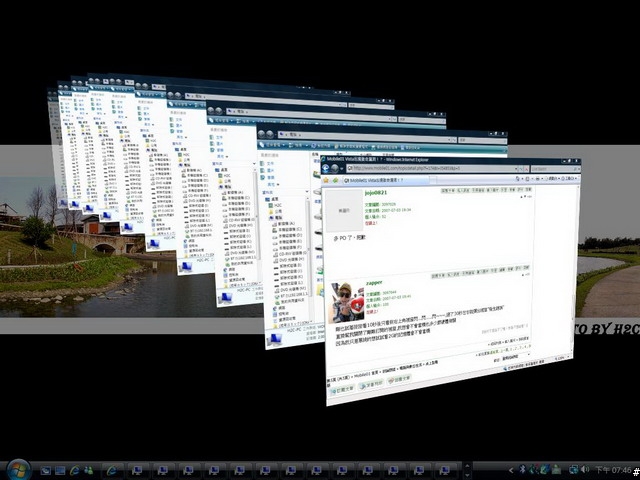Image resolution: width=640 pixels, height=480 pixels.
Task: Click the taskbar clock
Action: [613, 470]
